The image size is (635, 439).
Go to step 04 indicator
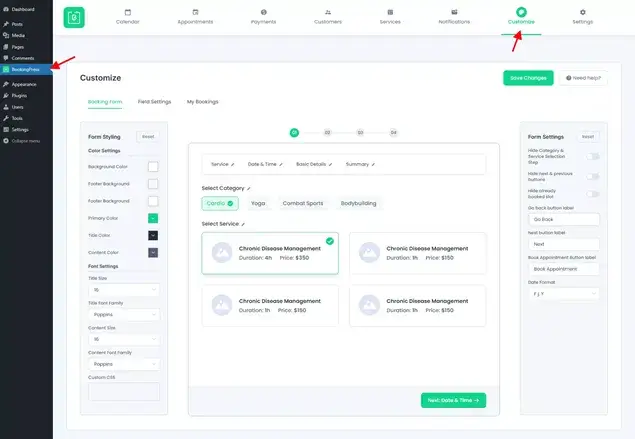coord(393,132)
